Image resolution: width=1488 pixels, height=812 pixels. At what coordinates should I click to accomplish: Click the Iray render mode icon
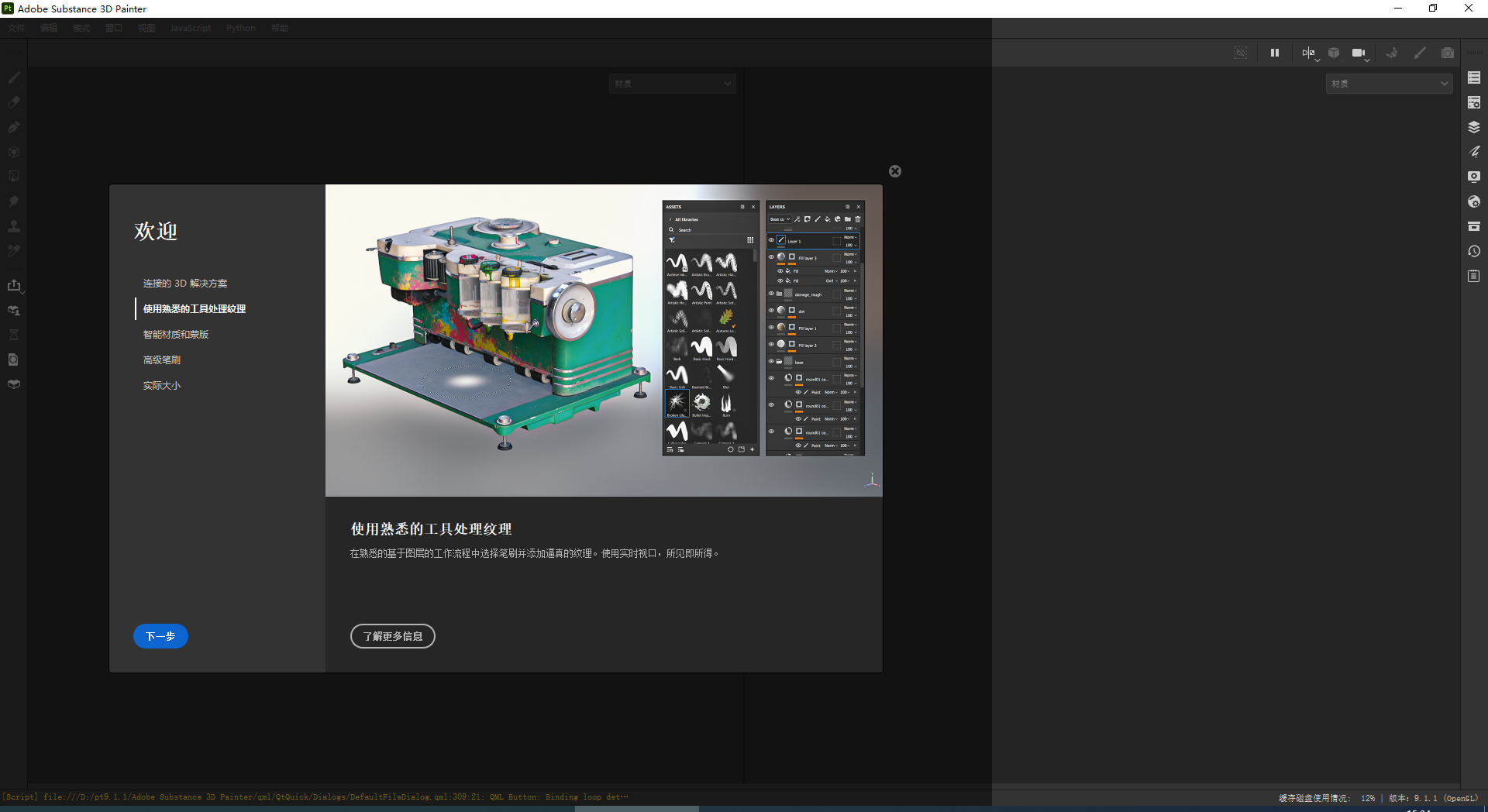[1392, 53]
